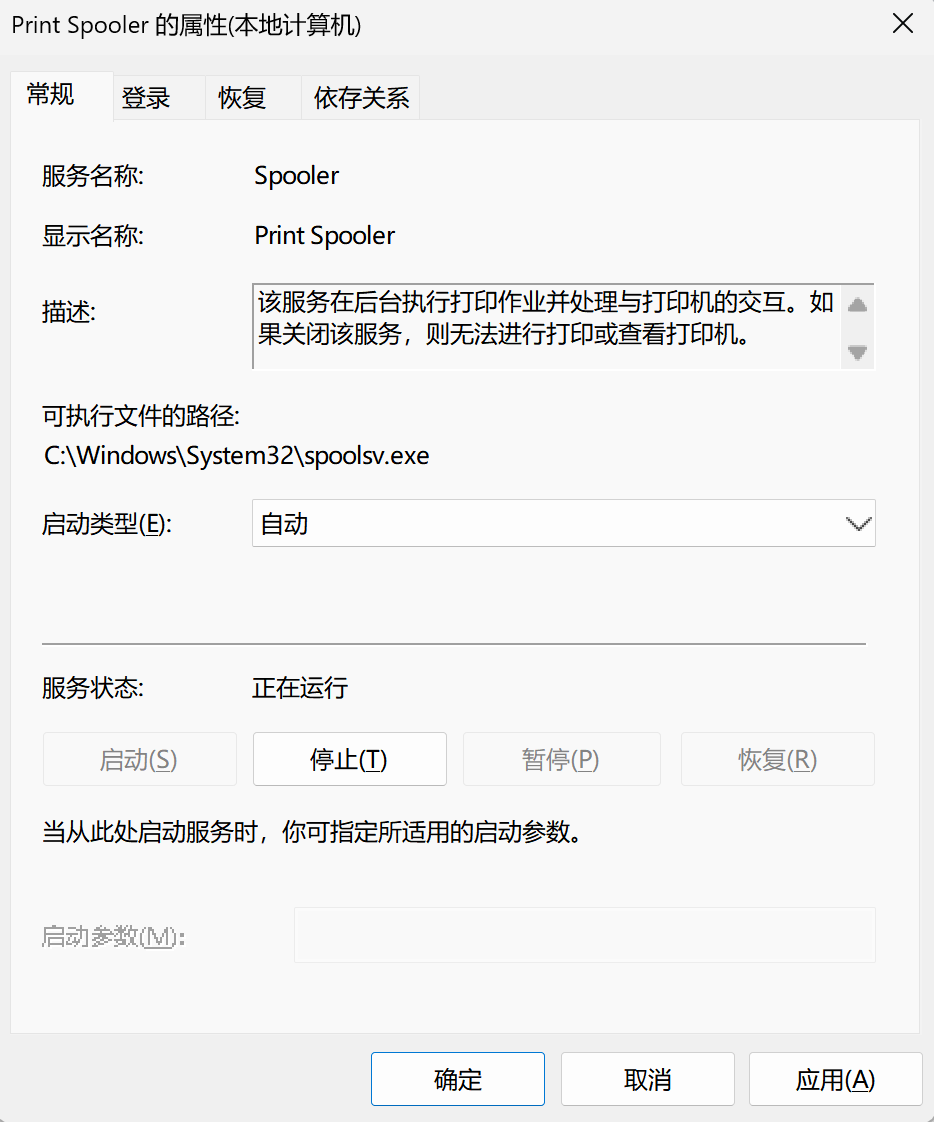Switch to the 依存关系 tab
Viewport: 934px width, 1122px height.
click(x=360, y=98)
